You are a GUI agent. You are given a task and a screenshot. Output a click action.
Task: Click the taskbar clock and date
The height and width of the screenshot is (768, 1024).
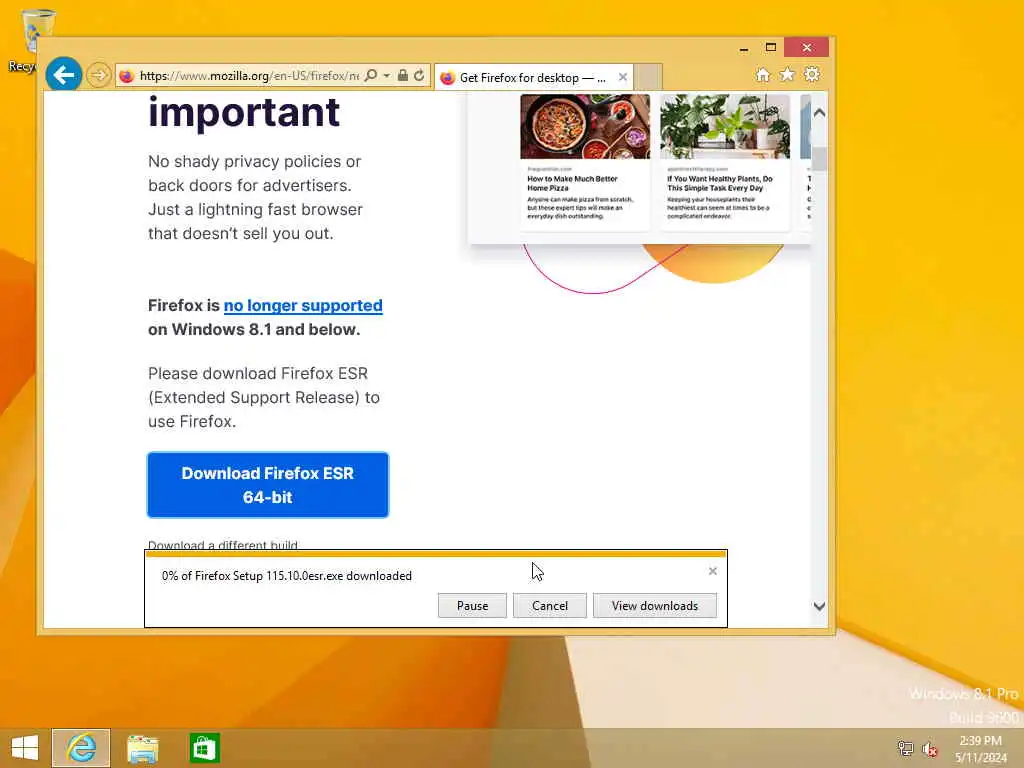pyautogui.click(x=980, y=748)
